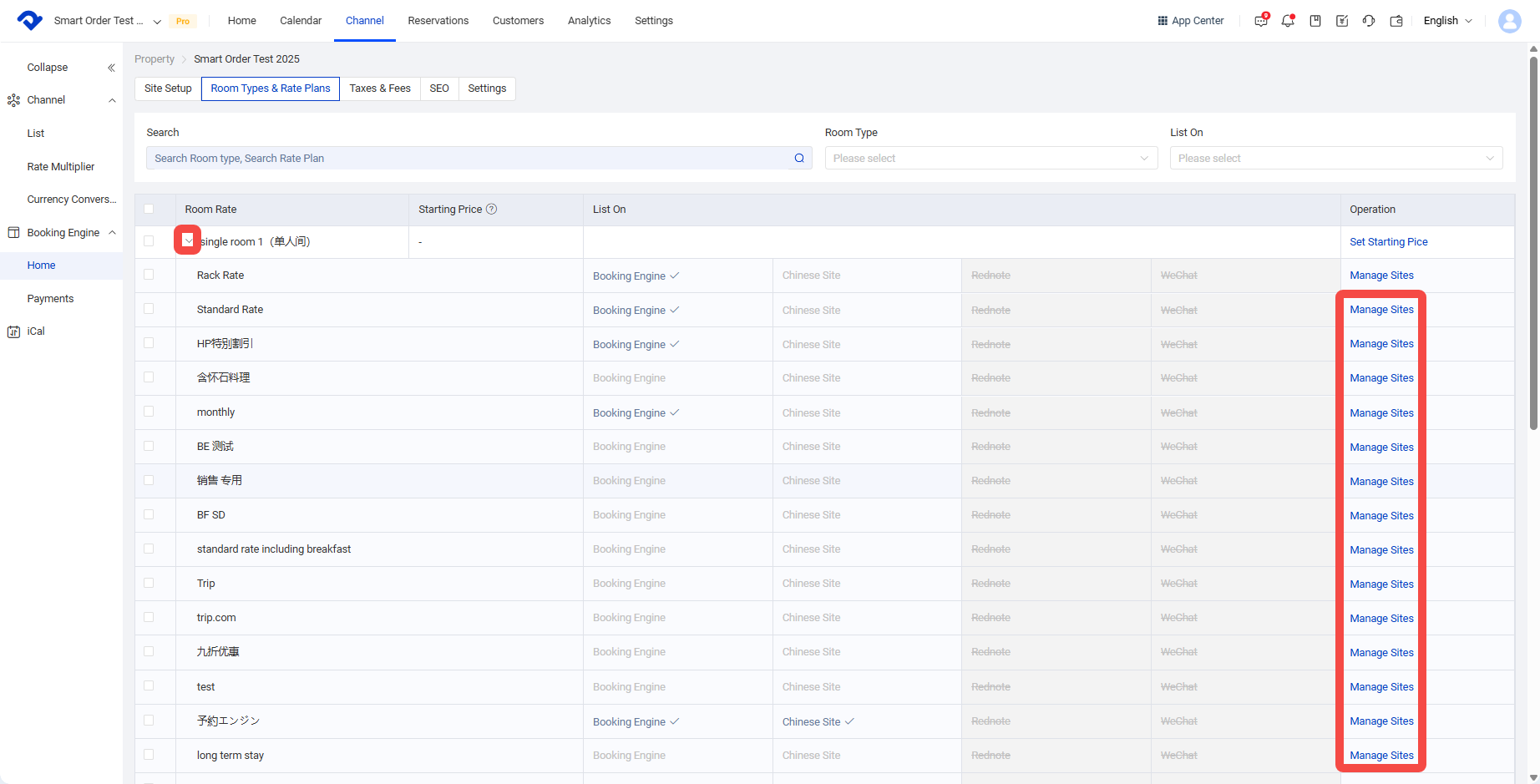
Task: Click the page vertical scrollbar
Action: click(x=1533, y=242)
